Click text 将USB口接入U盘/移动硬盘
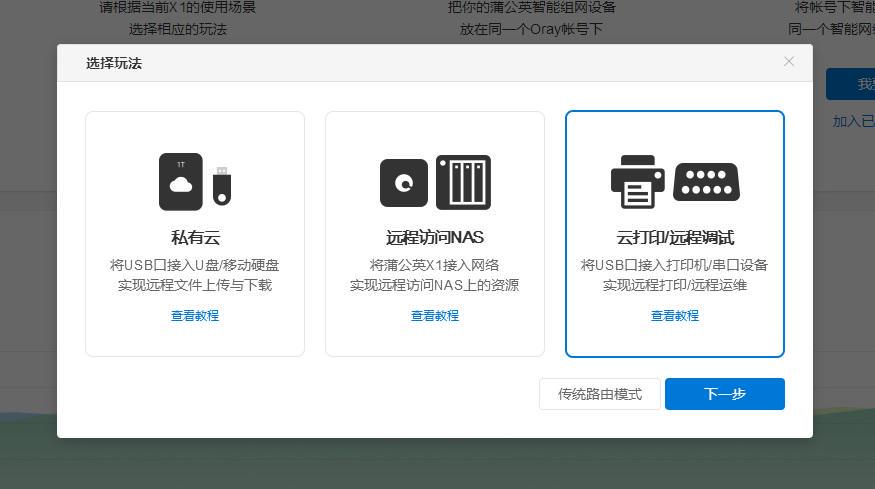This screenshot has width=875, height=489. click(195, 265)
